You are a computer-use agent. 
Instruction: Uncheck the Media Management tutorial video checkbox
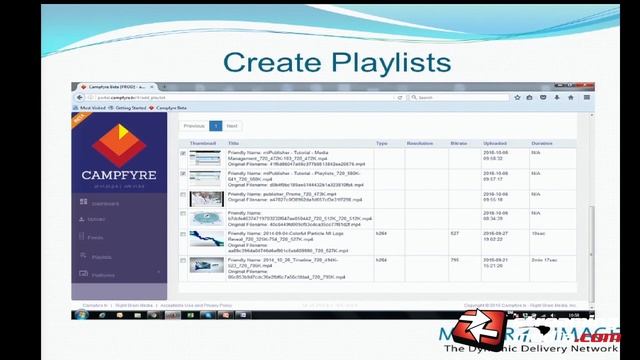point(183,153)
